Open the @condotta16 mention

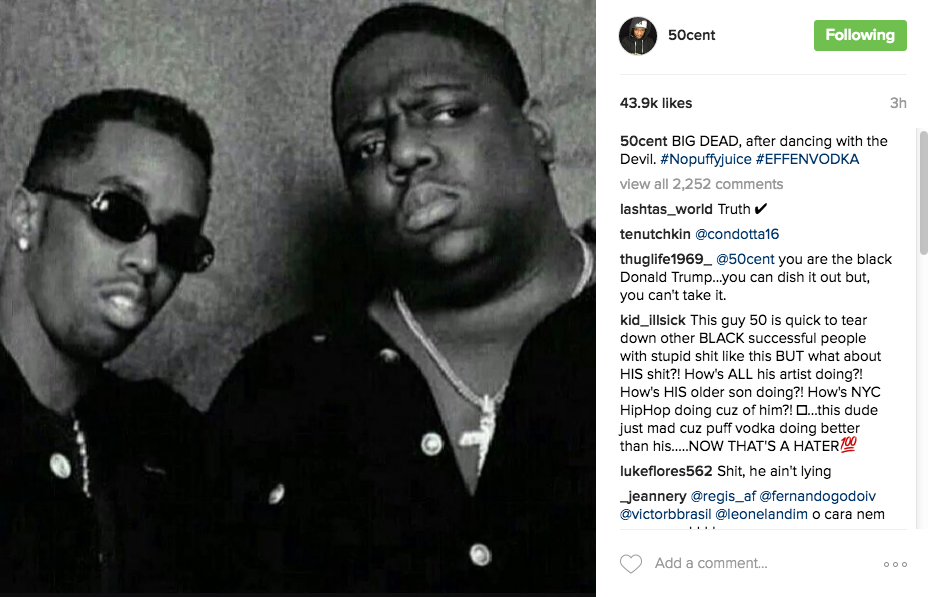[x=737, y=234]
